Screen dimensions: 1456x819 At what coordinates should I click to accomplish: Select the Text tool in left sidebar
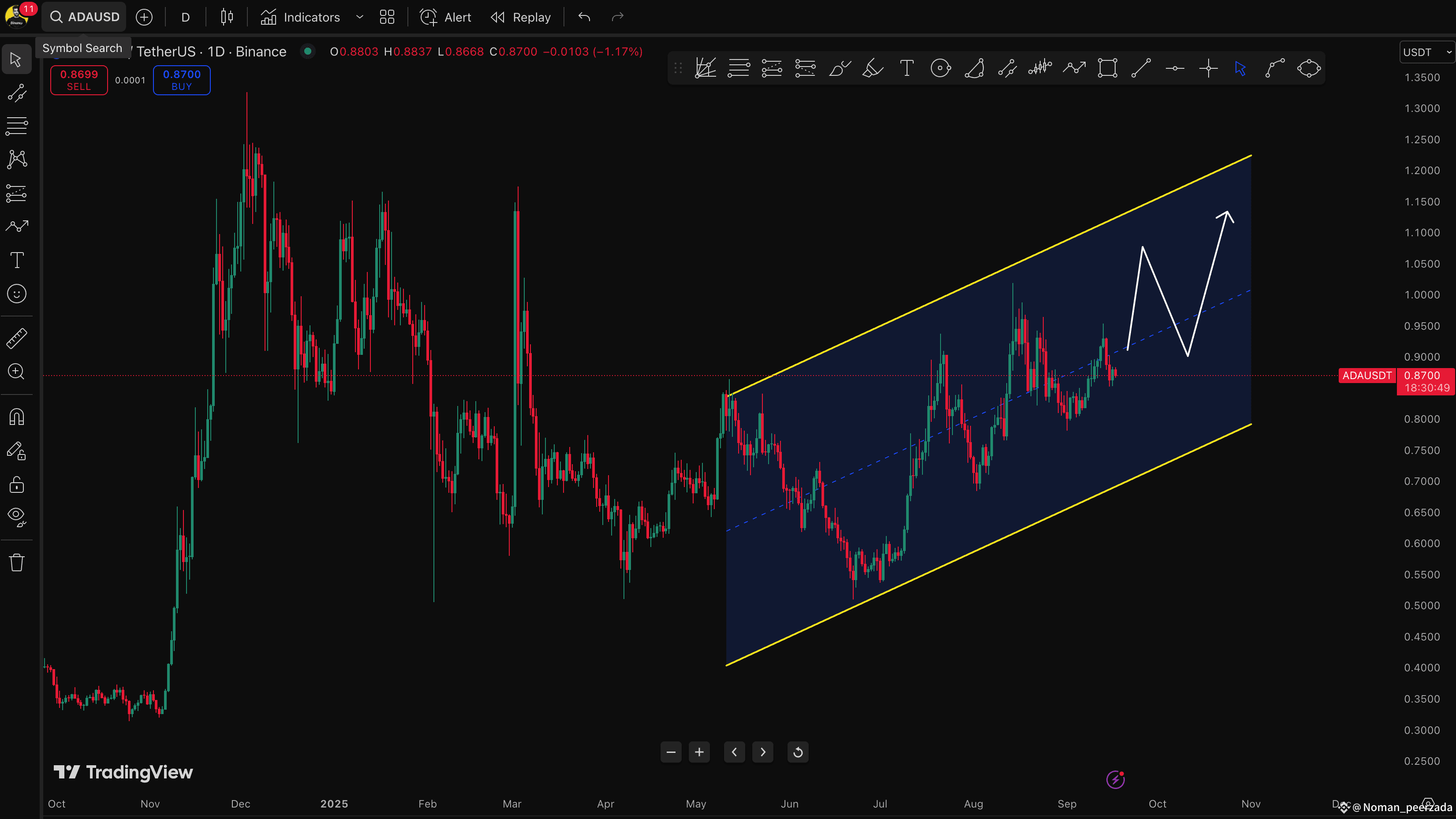point(17,261)
